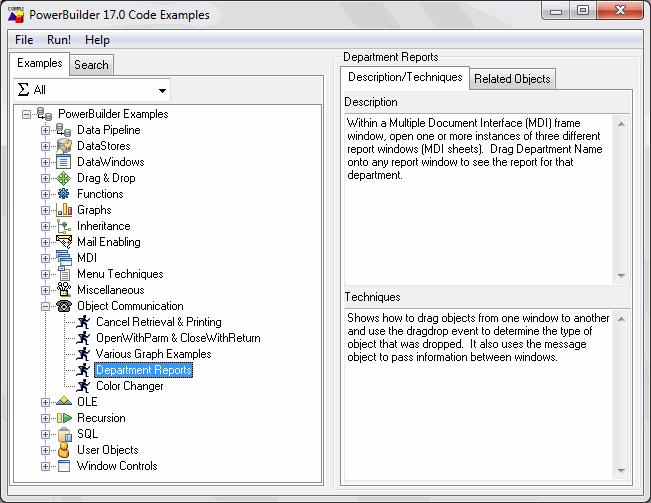Select Cancel Retrieval & Printing example
This screenshot has width=651, height=503.
pyautogui.click(x=158, y=322)
